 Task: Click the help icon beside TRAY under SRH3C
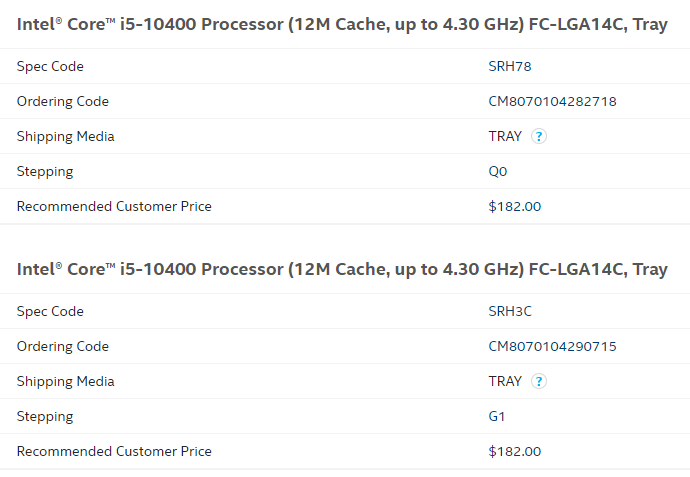pos(539,381)
